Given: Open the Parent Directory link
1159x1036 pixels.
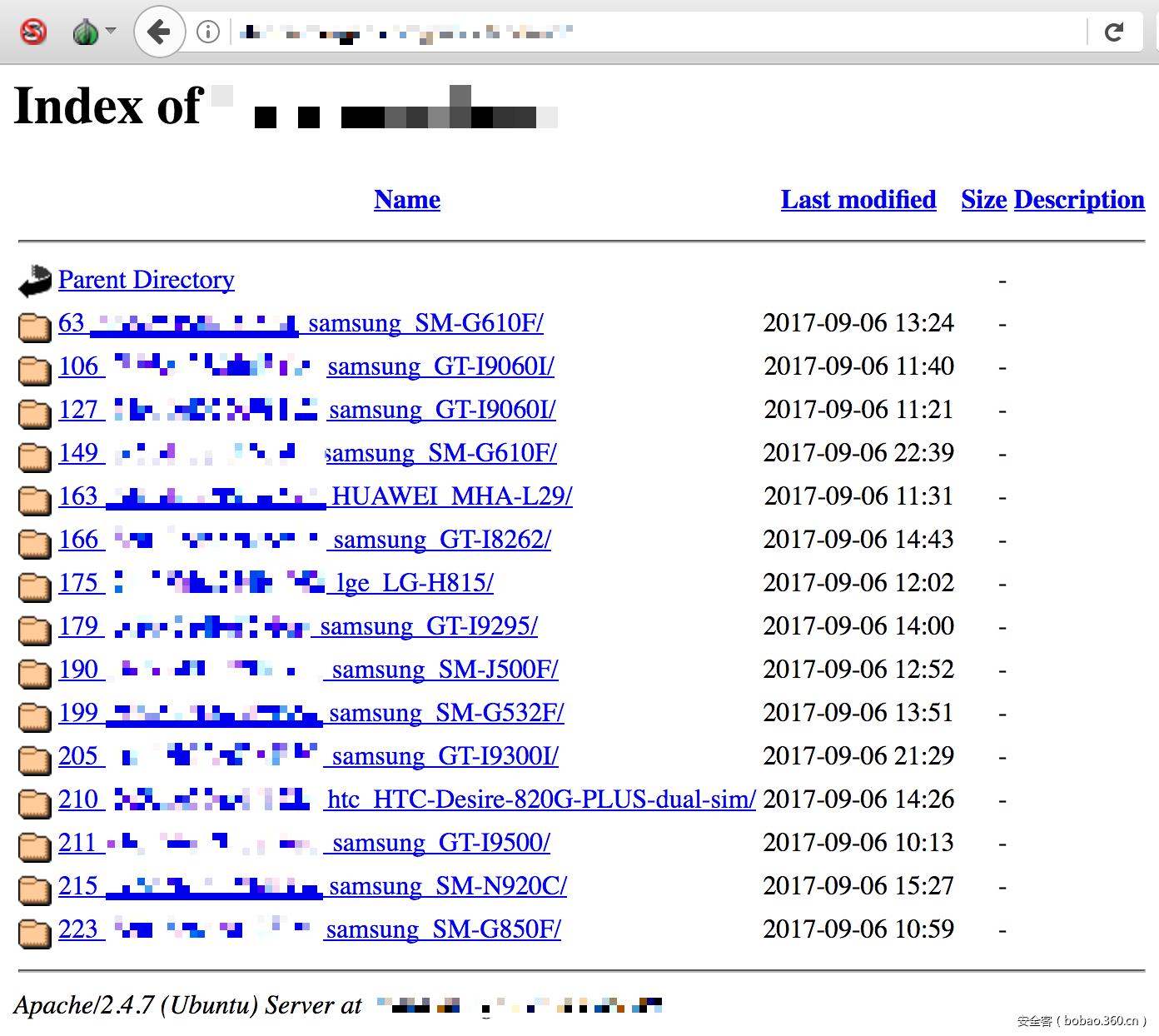Looking at the screenshot, I should 147,280.
